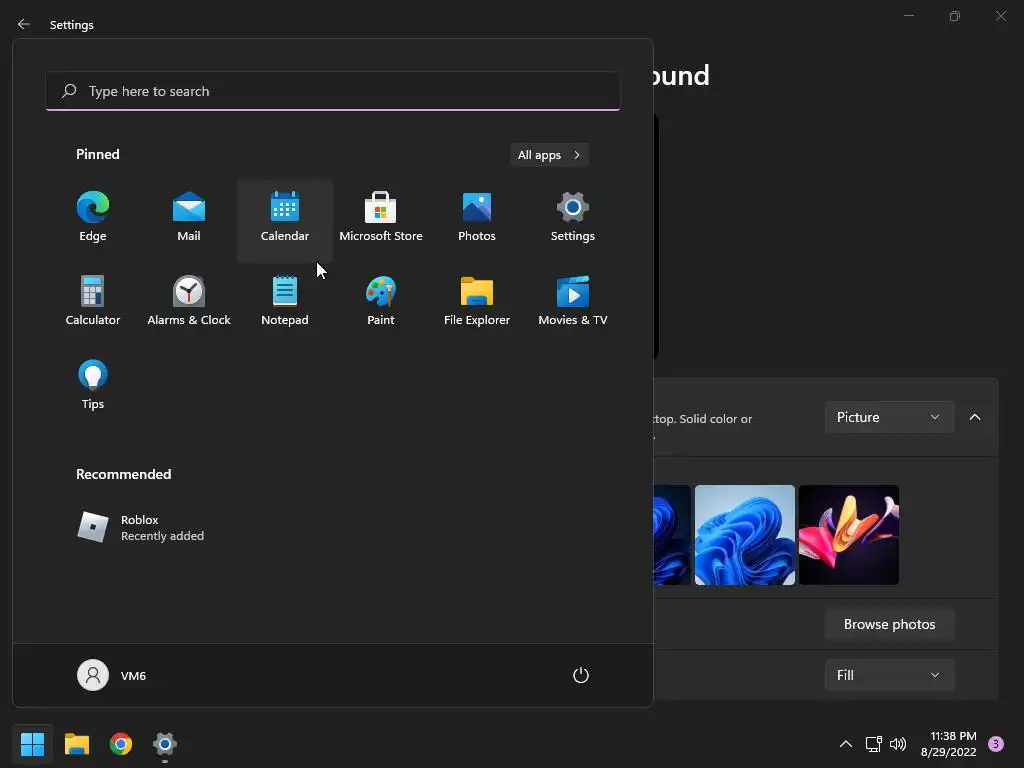
Task: Open the notification center badge
Action: coord(996,744)
